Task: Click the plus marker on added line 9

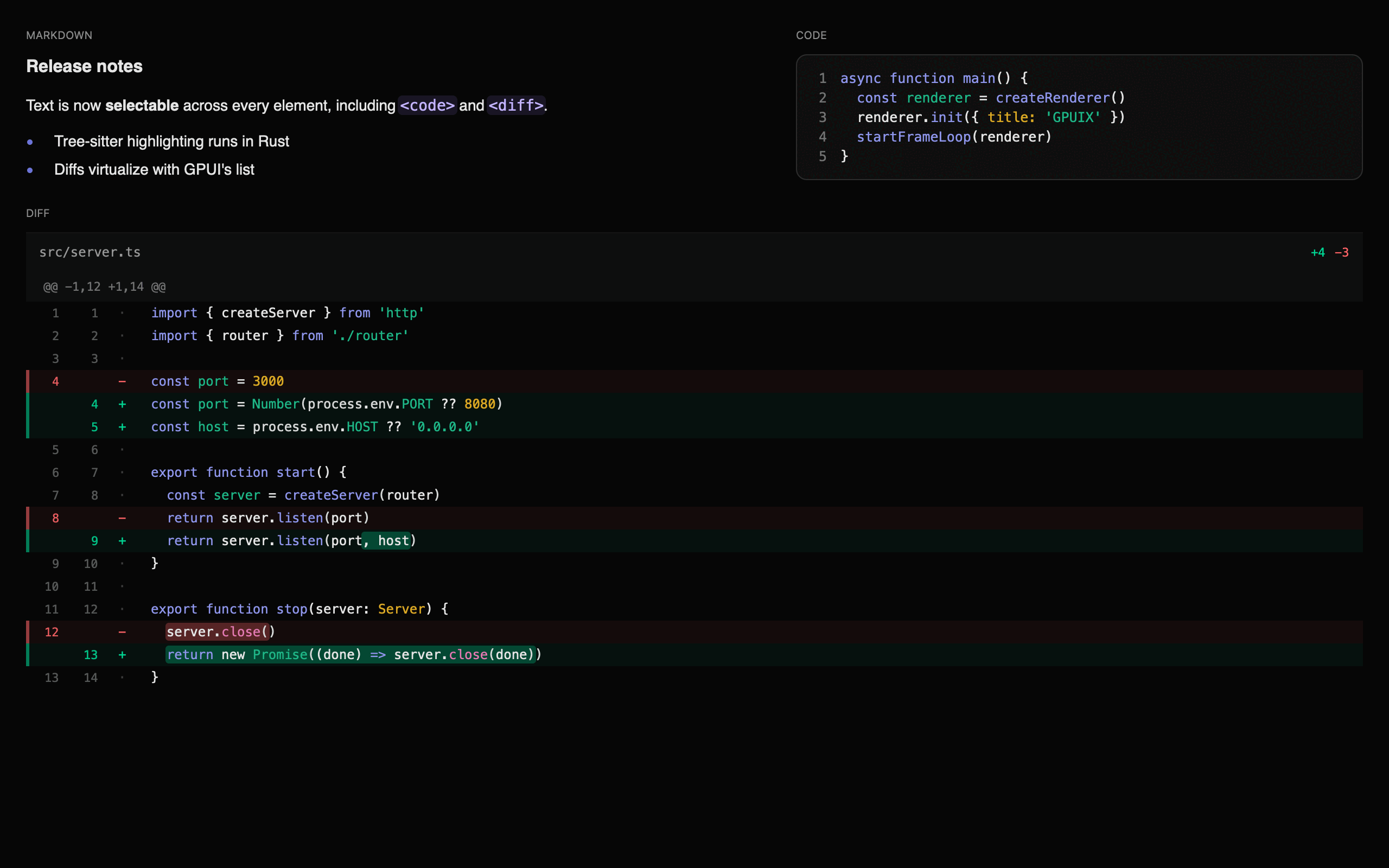Action: coord(122,541)
